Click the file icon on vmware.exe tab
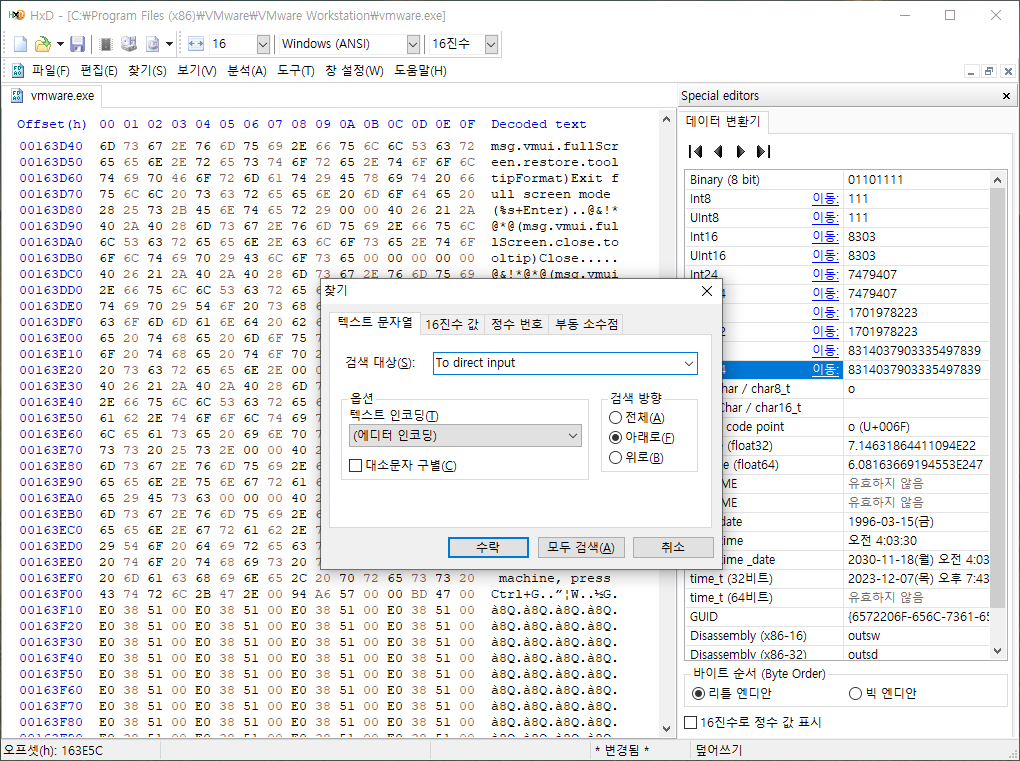Image resolution: width=1020 pixels, height=761 pixels. coord(18,96)
